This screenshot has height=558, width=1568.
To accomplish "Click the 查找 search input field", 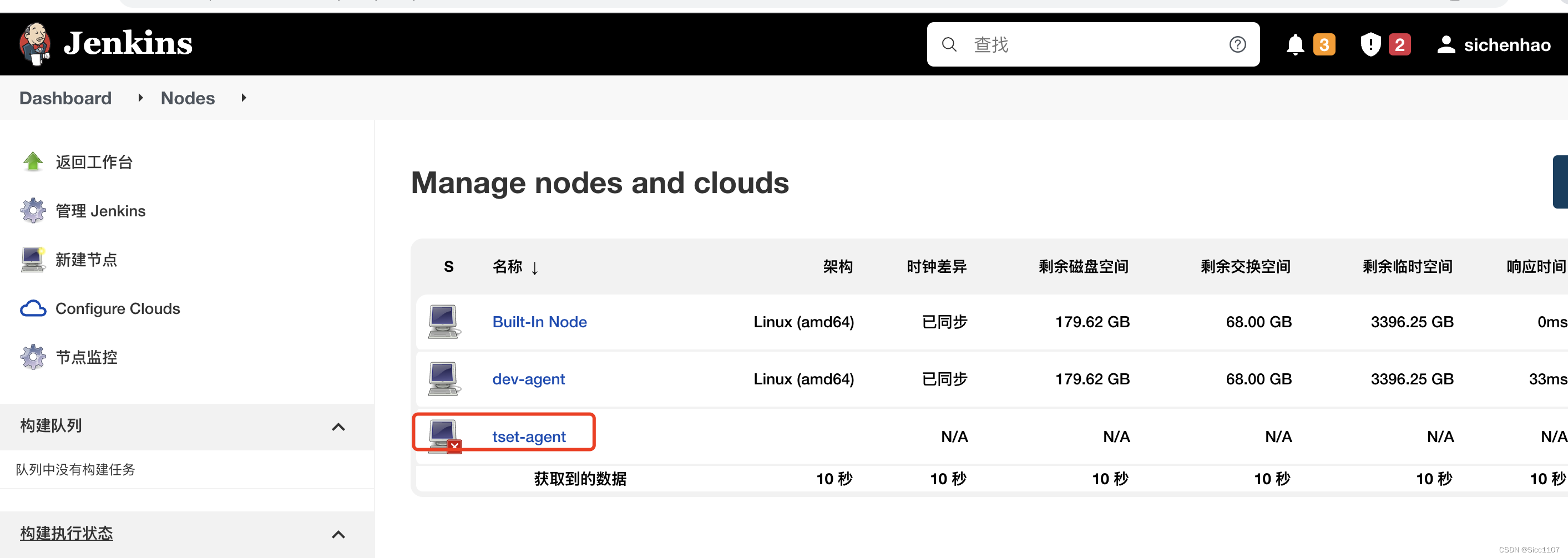I will pyautogui.click(x=1092, y=44).
